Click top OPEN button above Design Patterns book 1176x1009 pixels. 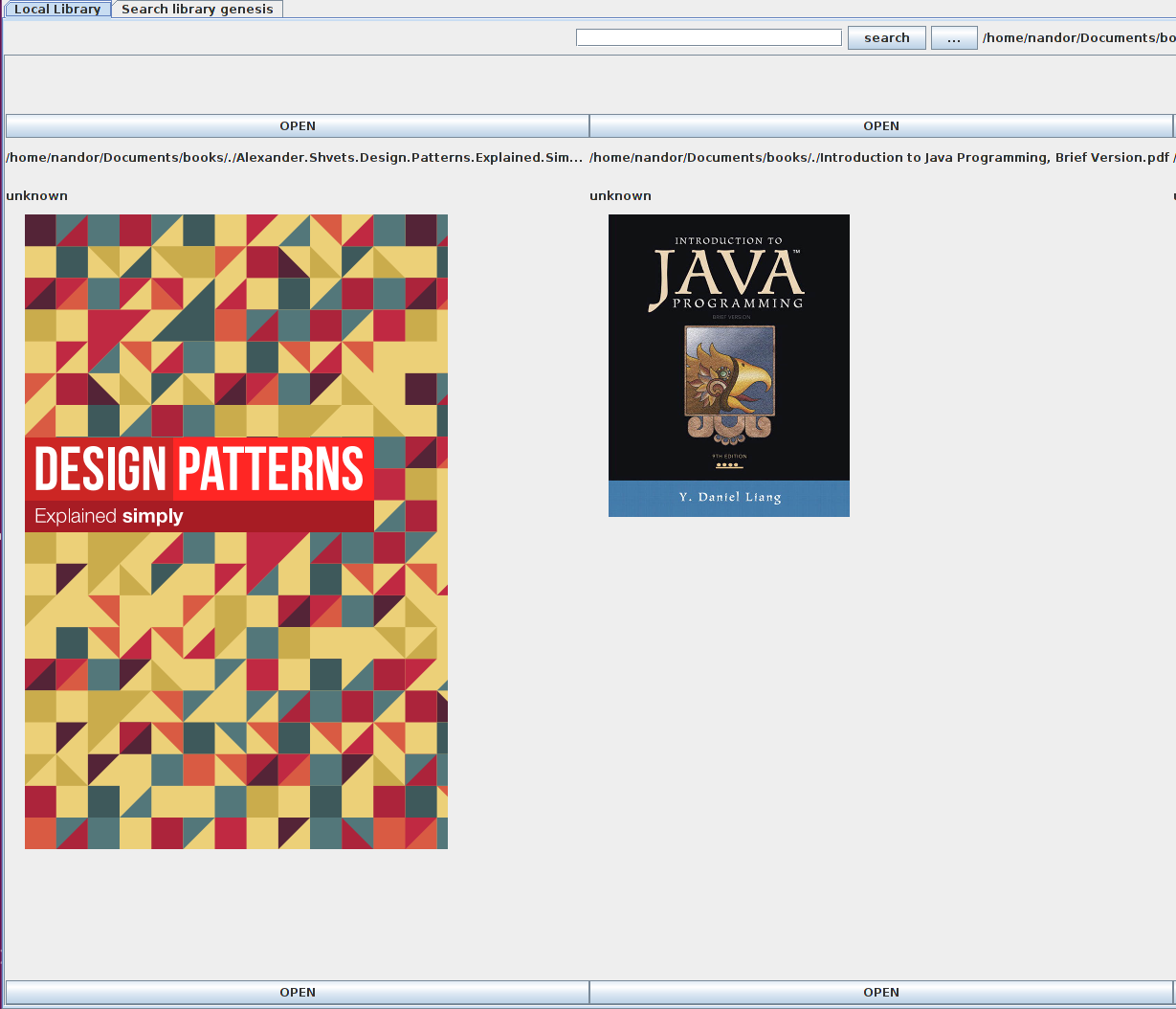(x=298, y=126)
